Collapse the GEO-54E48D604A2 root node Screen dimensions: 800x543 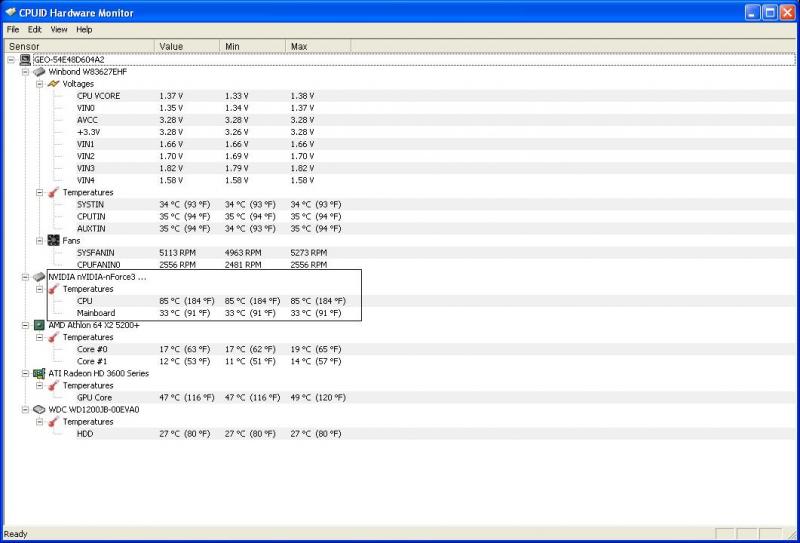pos(11,60)
